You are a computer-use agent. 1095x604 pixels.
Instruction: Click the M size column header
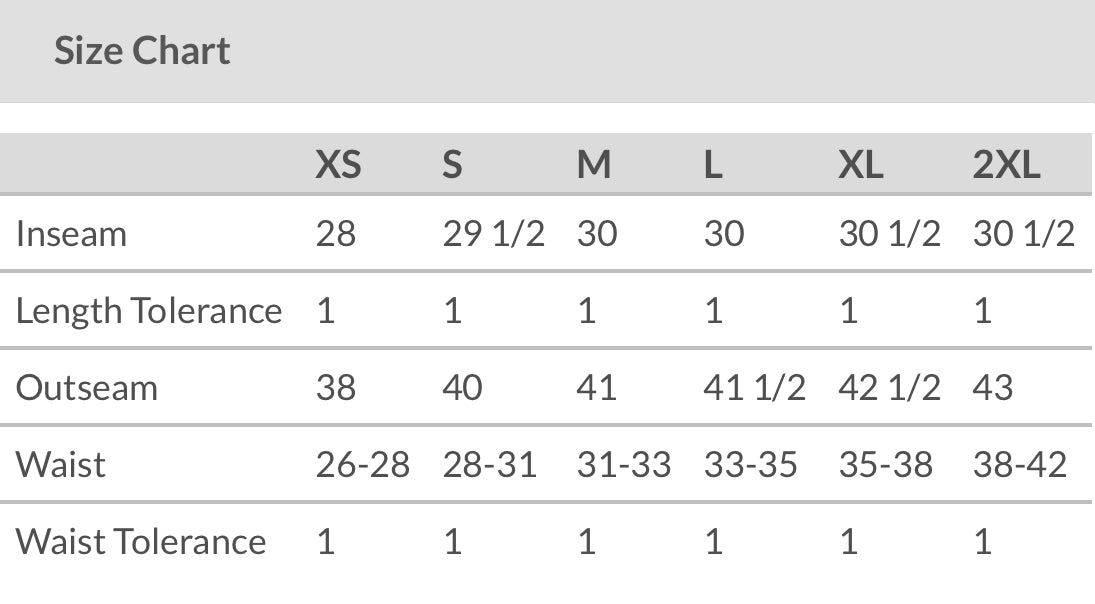[x=594, y=164]
